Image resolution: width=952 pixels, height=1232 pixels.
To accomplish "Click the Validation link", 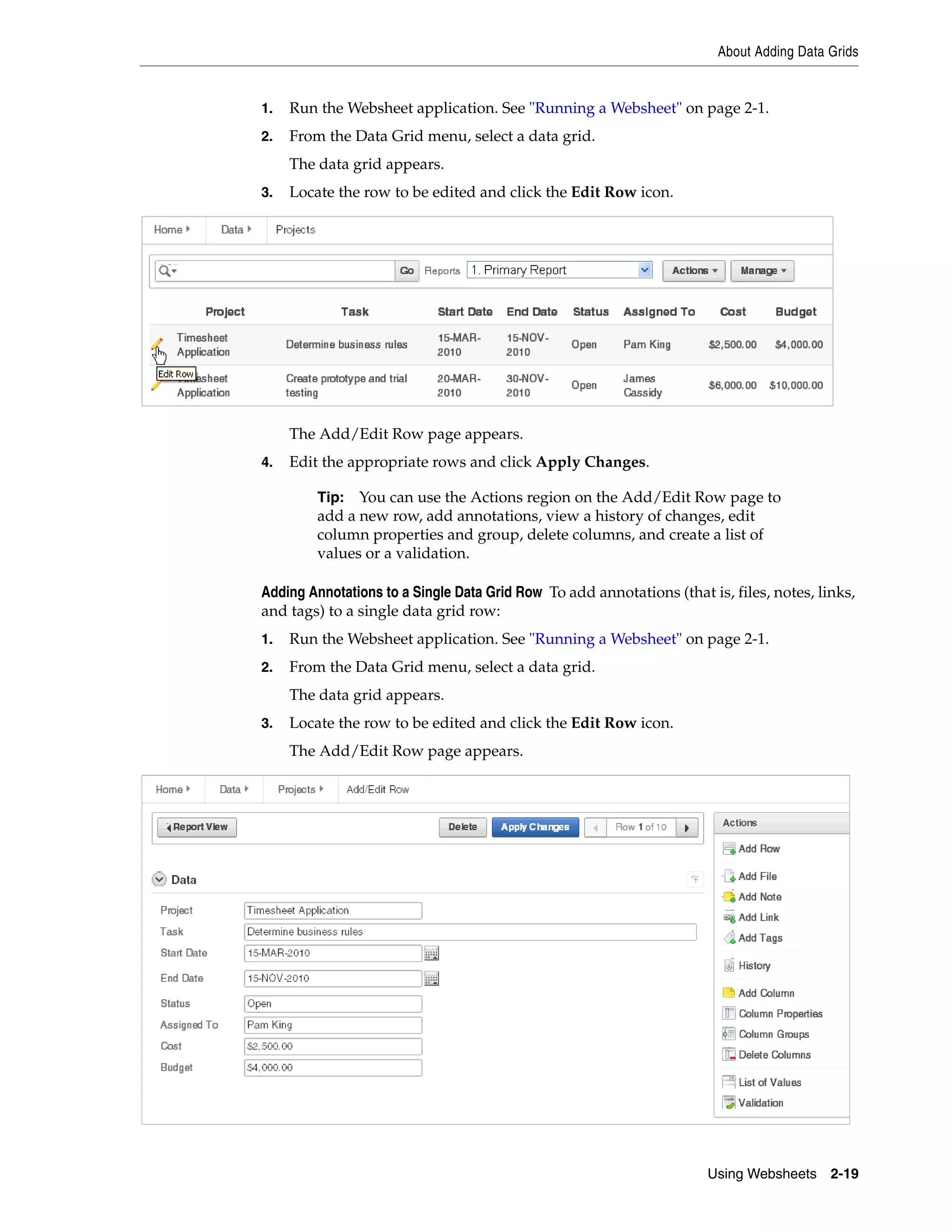I will click(x=761, y=1103).
